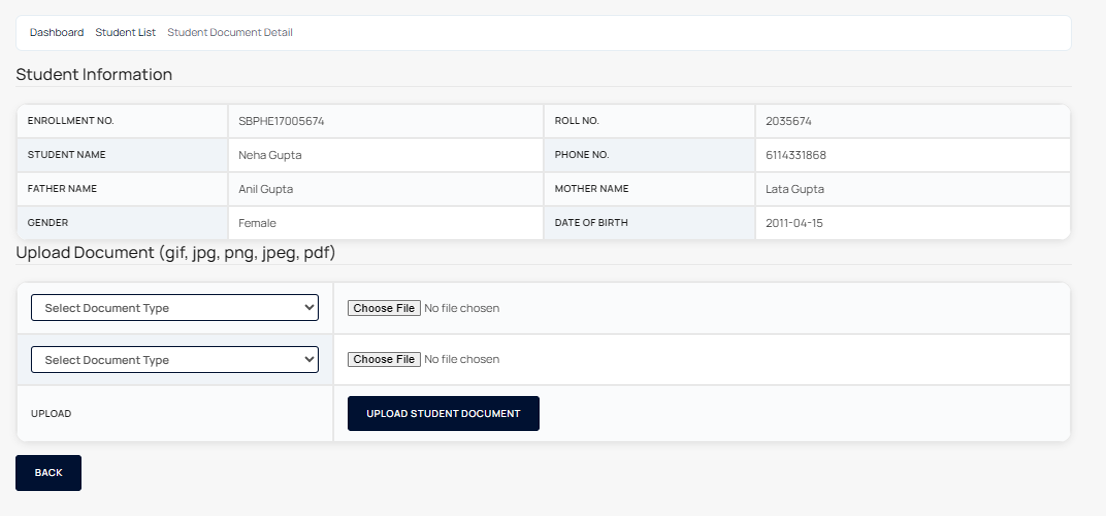Screen dimensions: 1106x517
Task: Open first Select Document Type dropdown
Action: click(x=175, y=308)
